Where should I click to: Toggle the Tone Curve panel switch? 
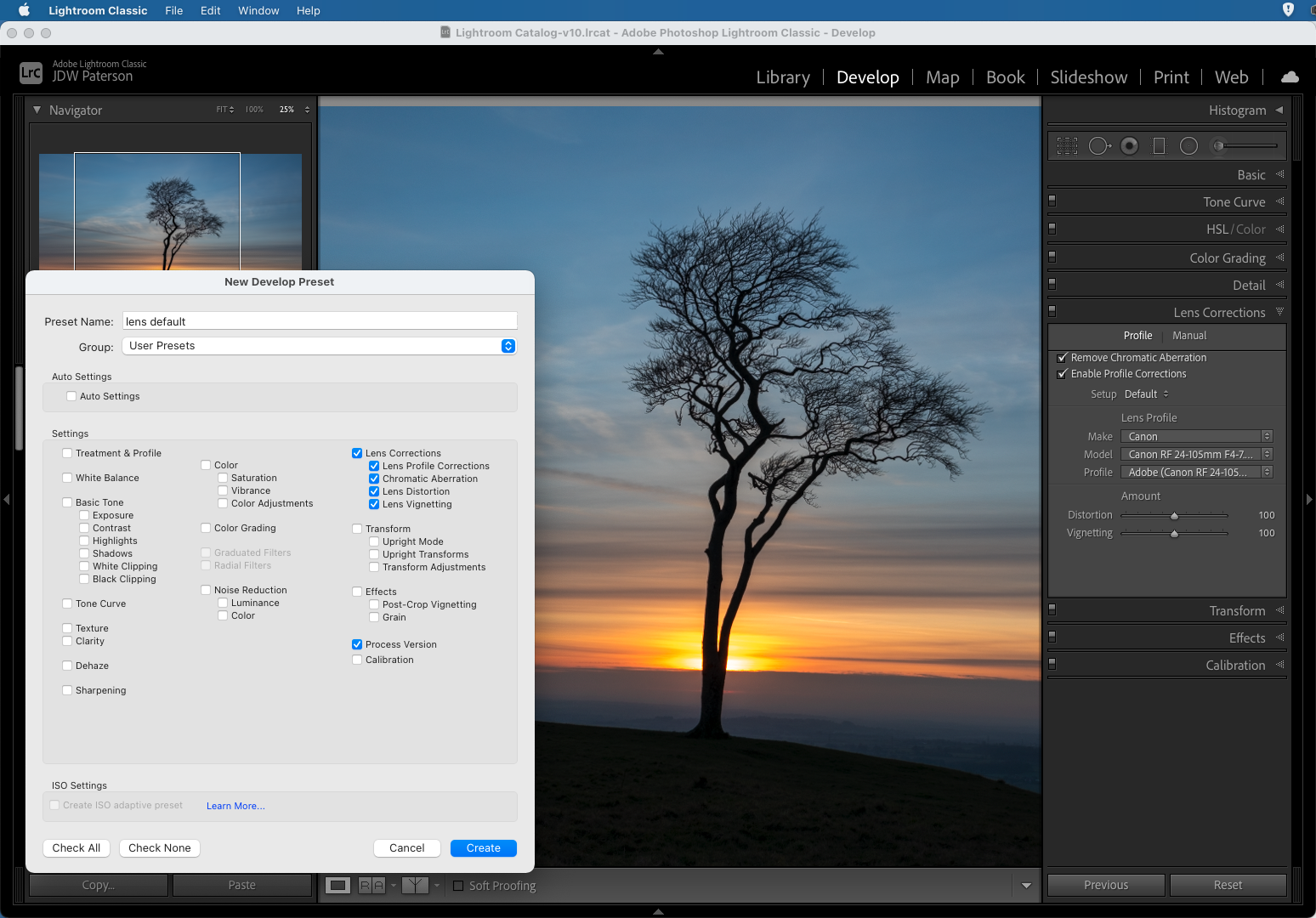pyautogui.click(x=1052, y=201)
